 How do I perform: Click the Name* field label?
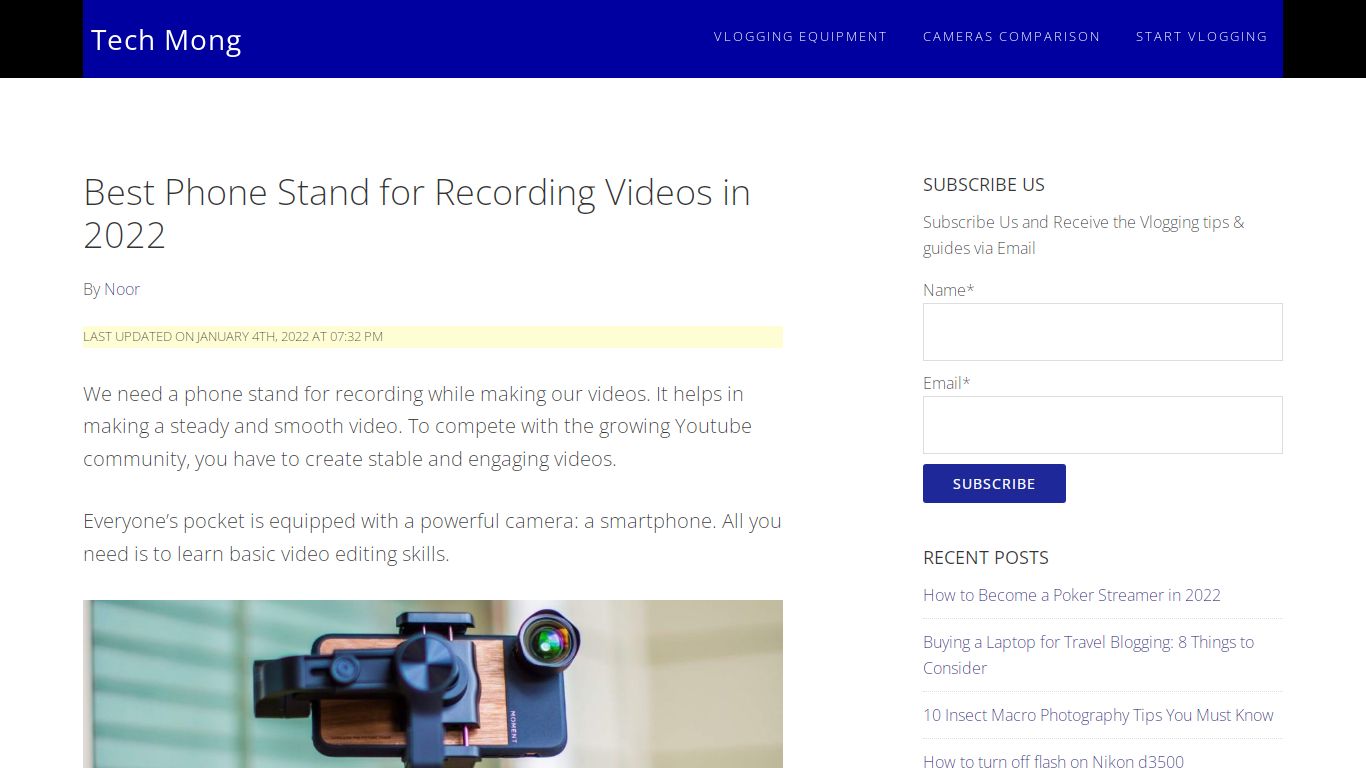pos(948,290)
